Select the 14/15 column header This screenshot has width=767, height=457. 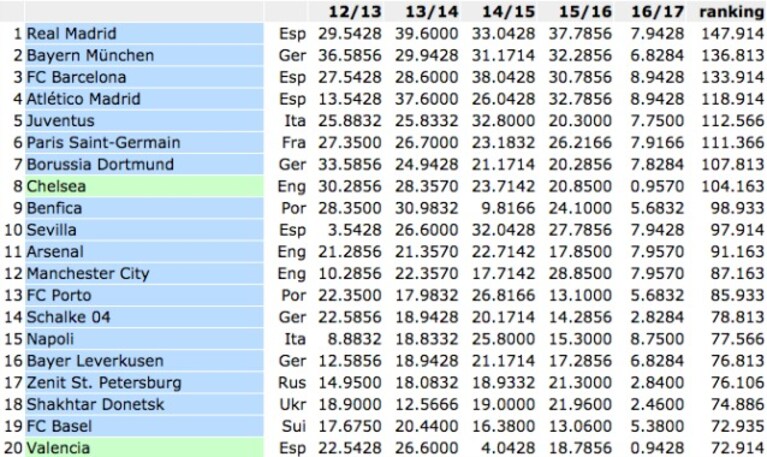click(508, 12)
